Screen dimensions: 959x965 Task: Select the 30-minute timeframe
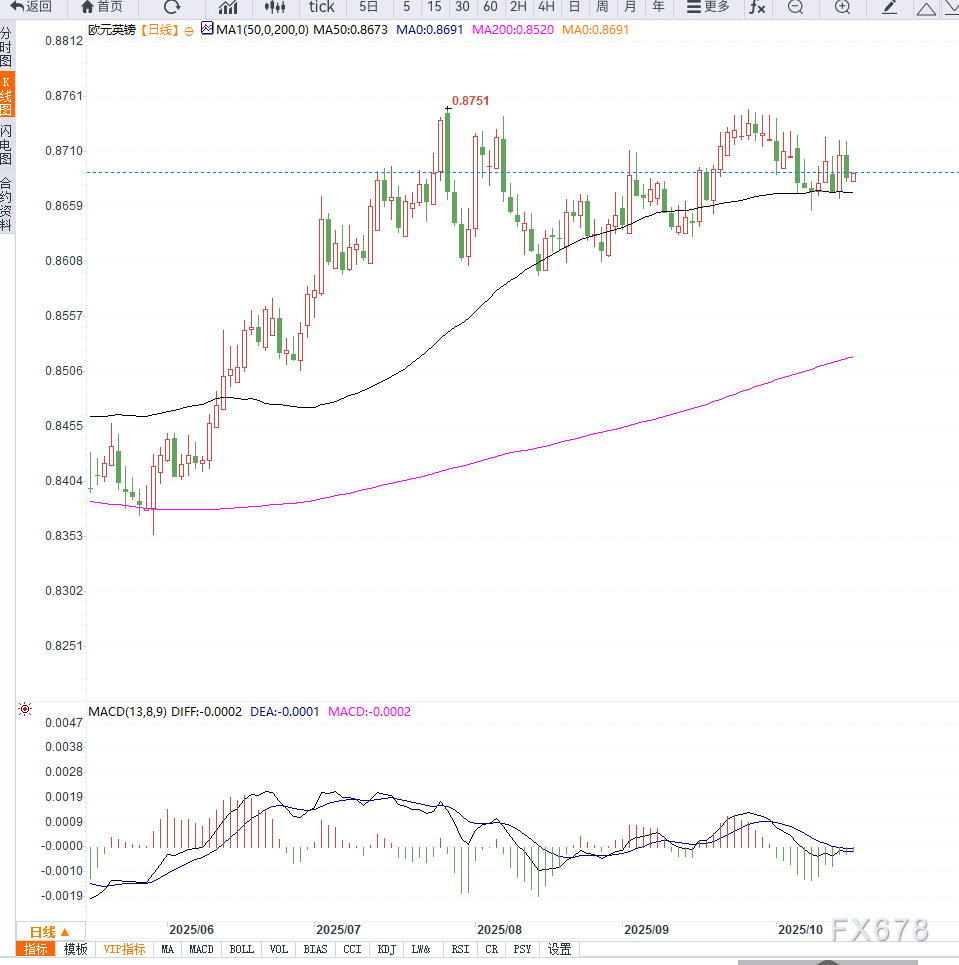[x=462, y=7]
